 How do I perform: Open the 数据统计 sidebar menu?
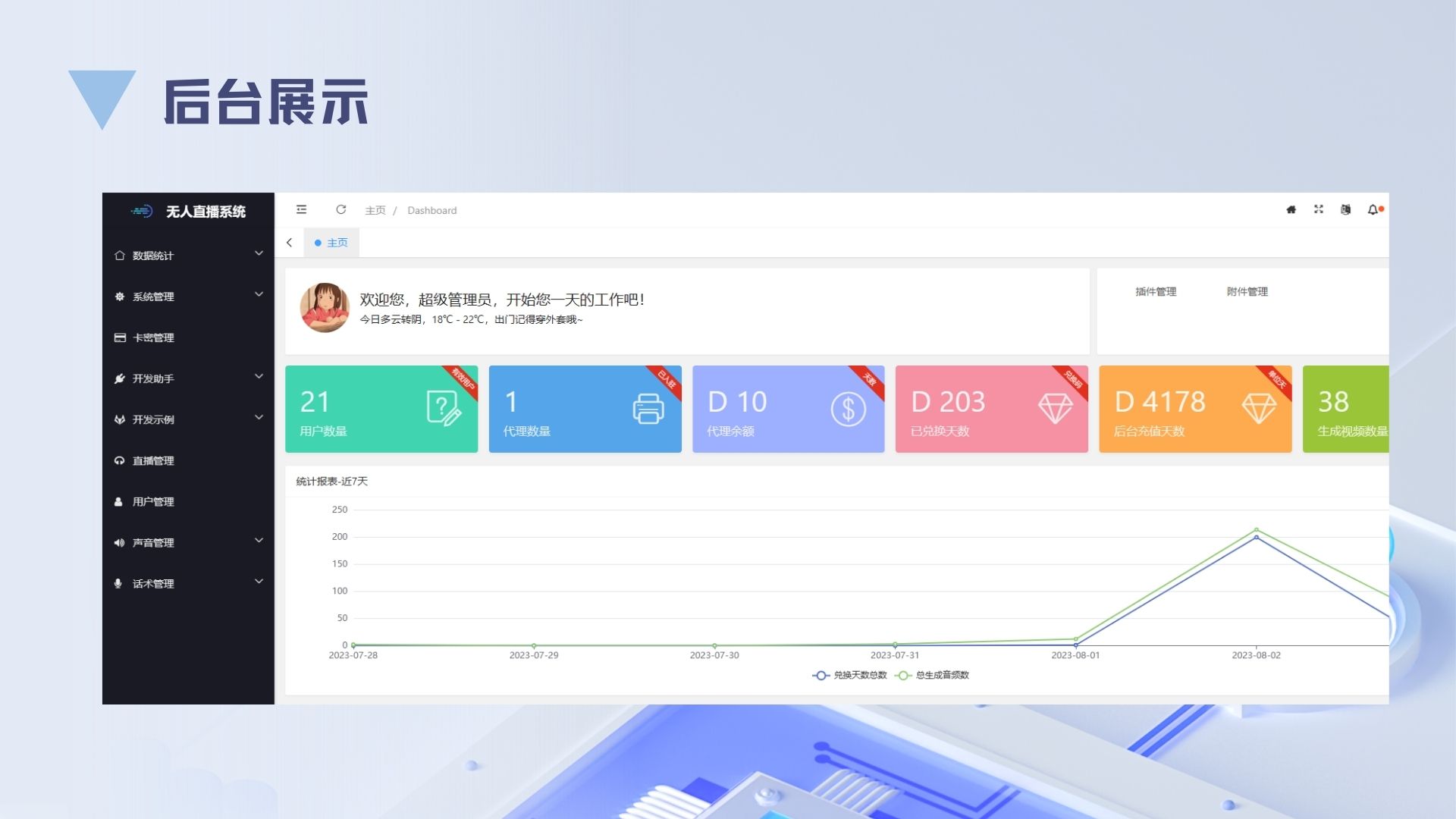coord(188,256)
